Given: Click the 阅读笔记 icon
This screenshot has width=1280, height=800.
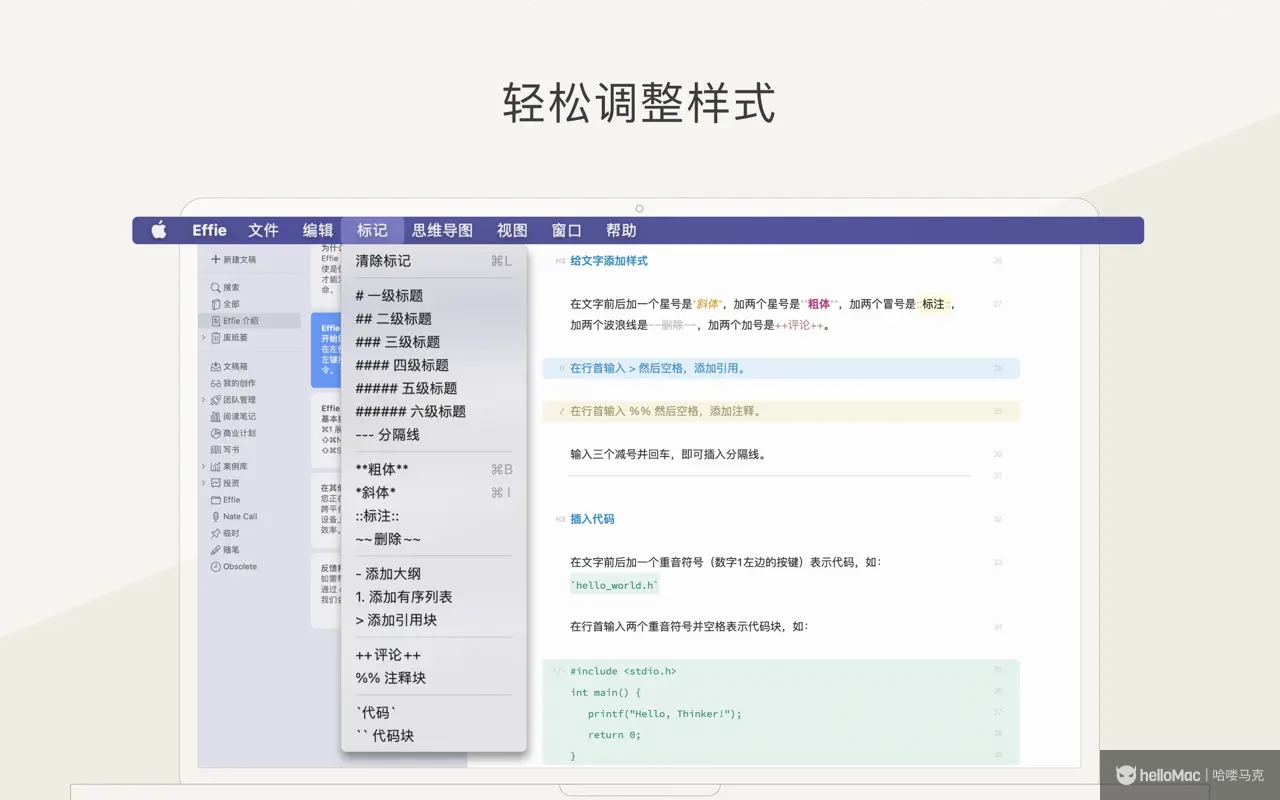Looking at the screenshot, I should tap(215, 417).
